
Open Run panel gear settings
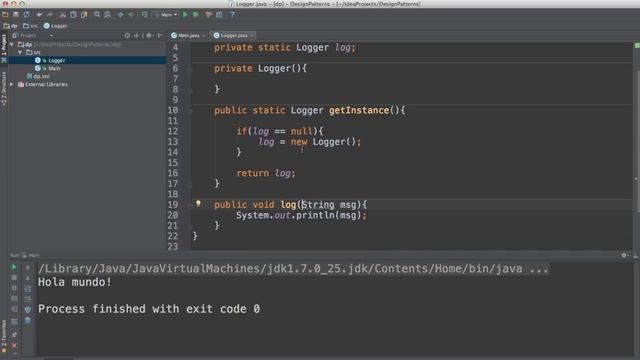tap(624, 255)
